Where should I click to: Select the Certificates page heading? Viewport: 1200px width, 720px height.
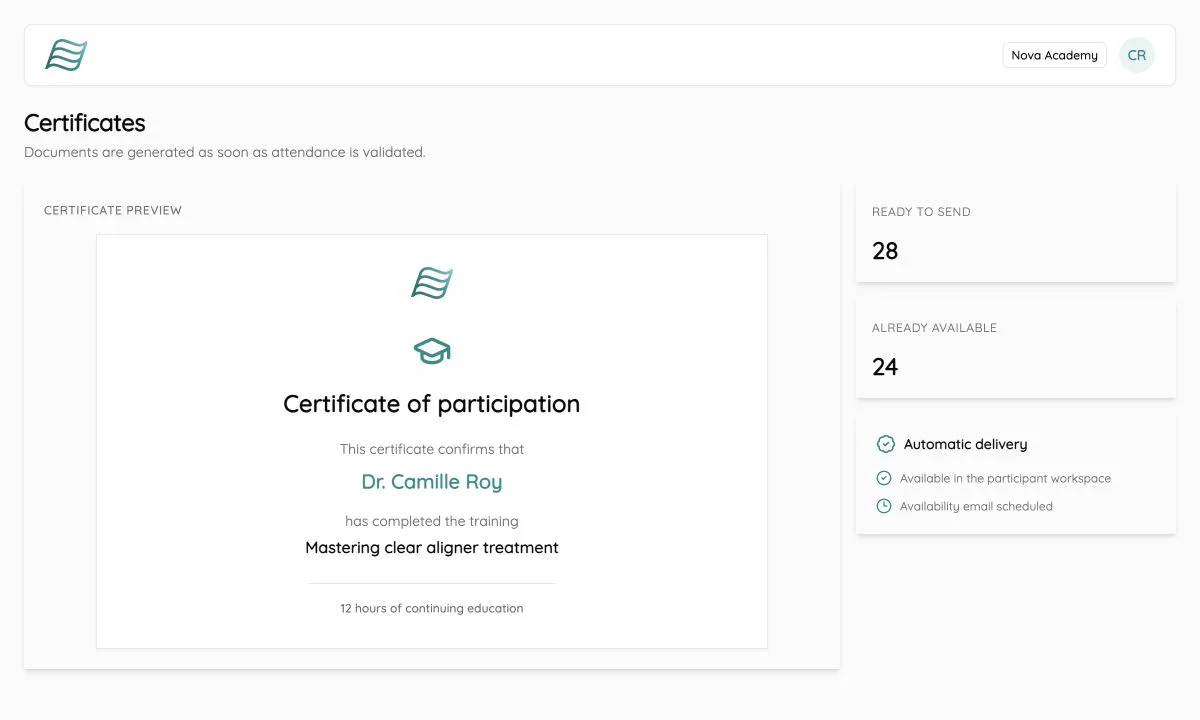pyautogui.click(x=85, y=123)
